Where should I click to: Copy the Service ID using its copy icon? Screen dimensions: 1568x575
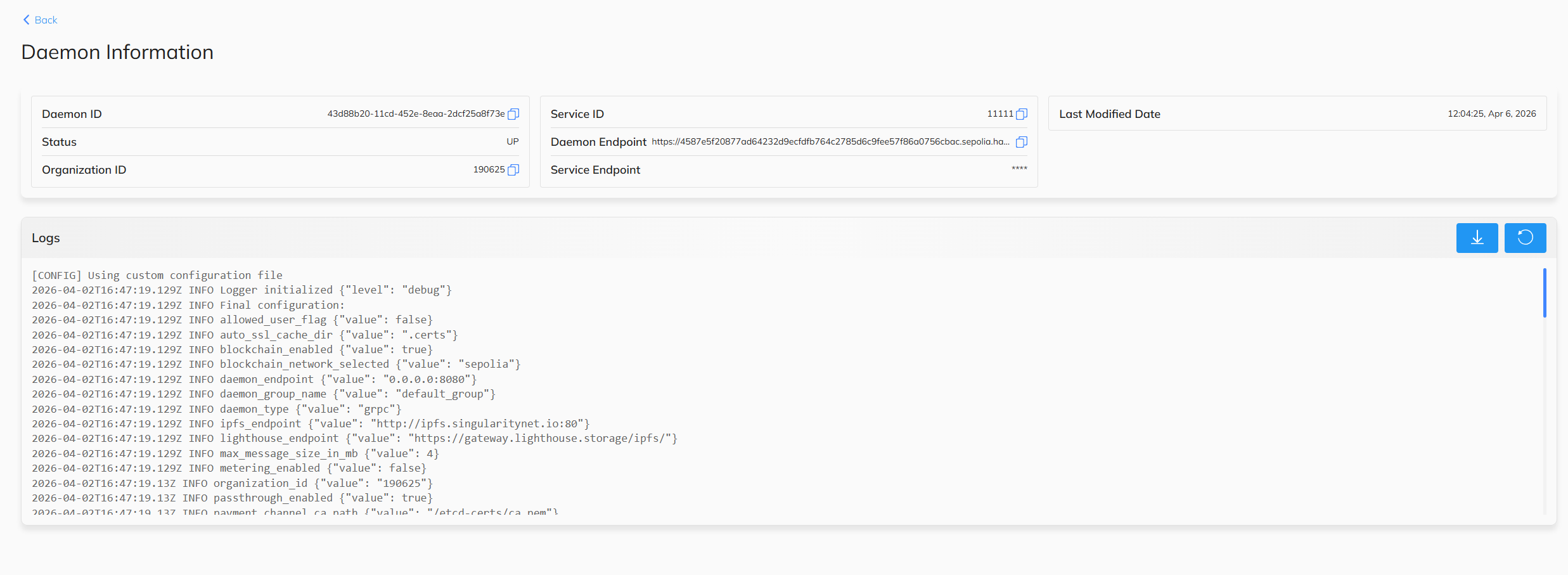(x=1022, y=114)
